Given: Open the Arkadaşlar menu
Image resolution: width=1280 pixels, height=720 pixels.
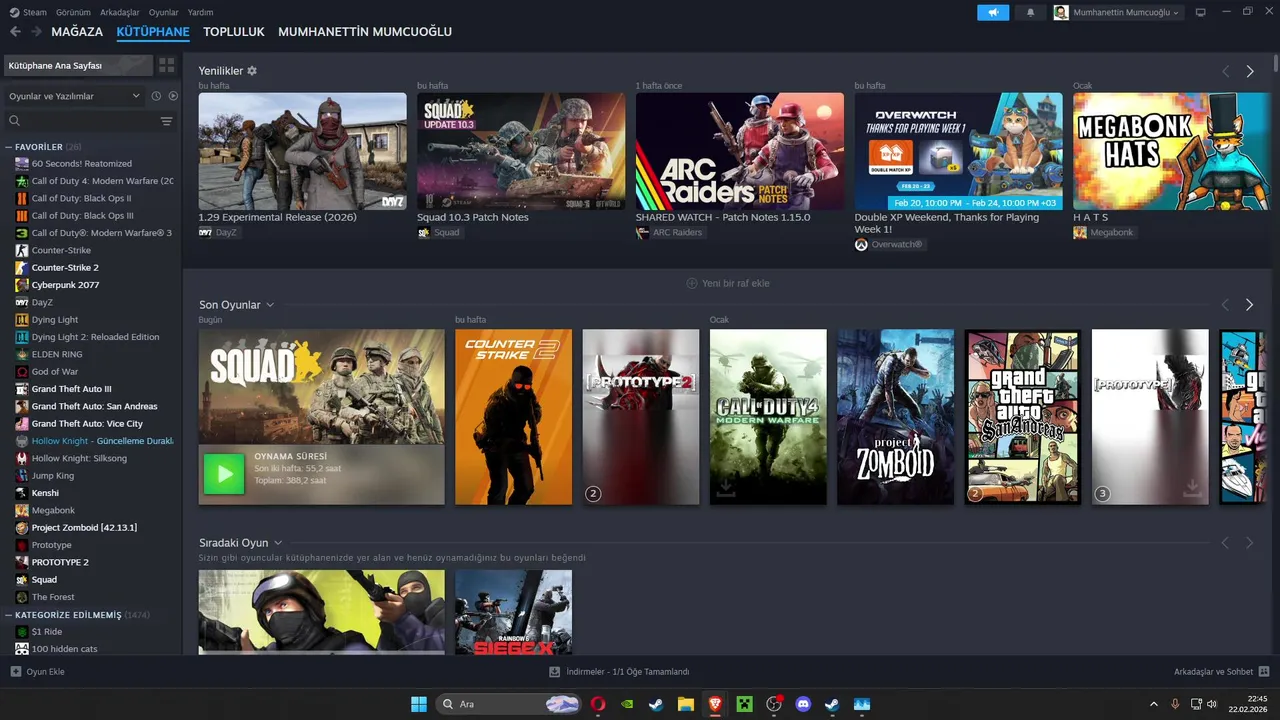Looking at the screenshot, I should click(x=120, y=12).
